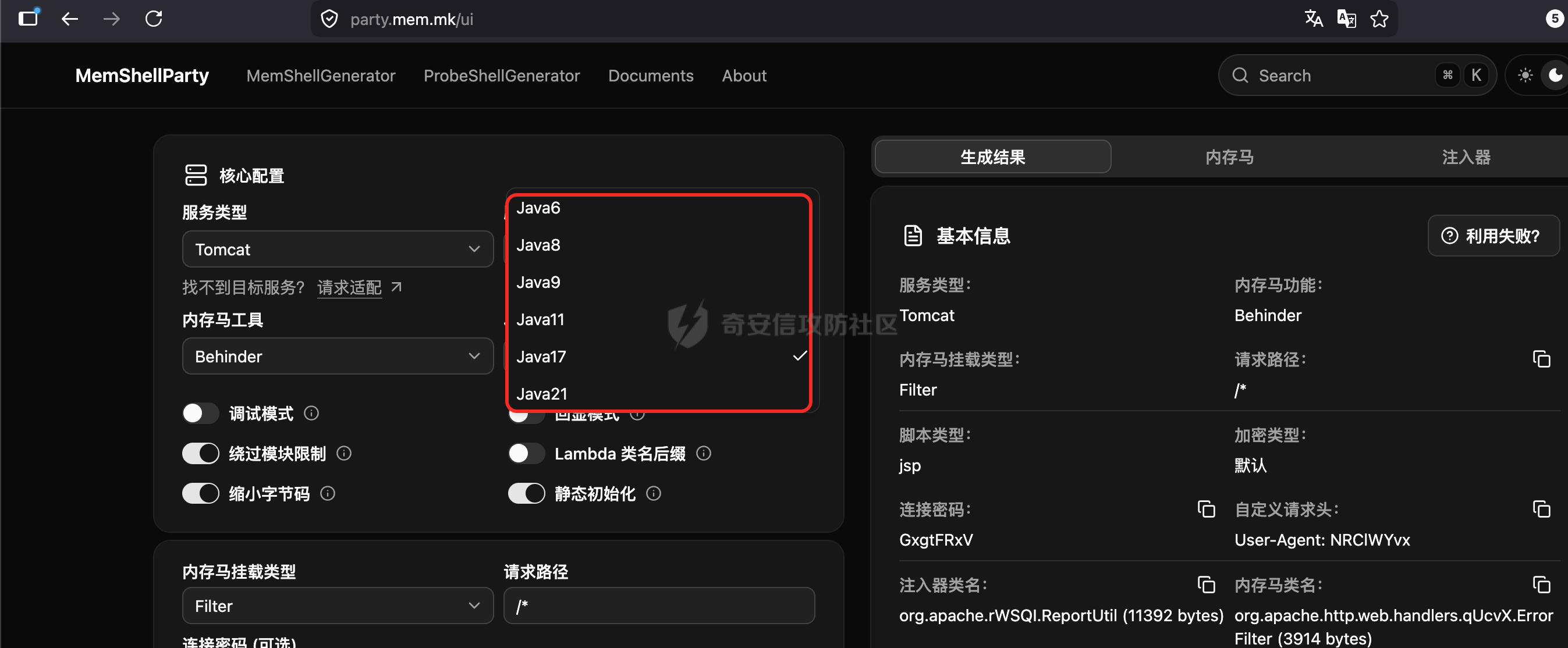
Task: Click the 请求路径 input field
Action: [659, 606]
